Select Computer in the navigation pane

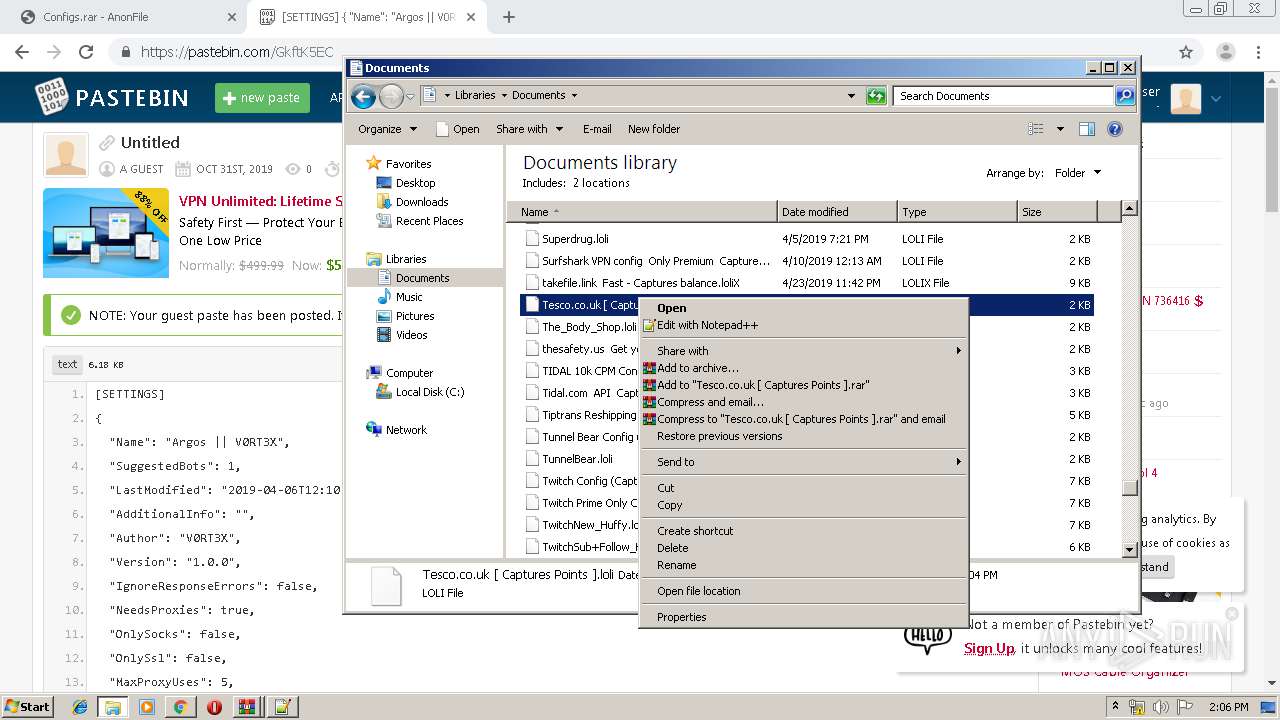click(409, 373)
